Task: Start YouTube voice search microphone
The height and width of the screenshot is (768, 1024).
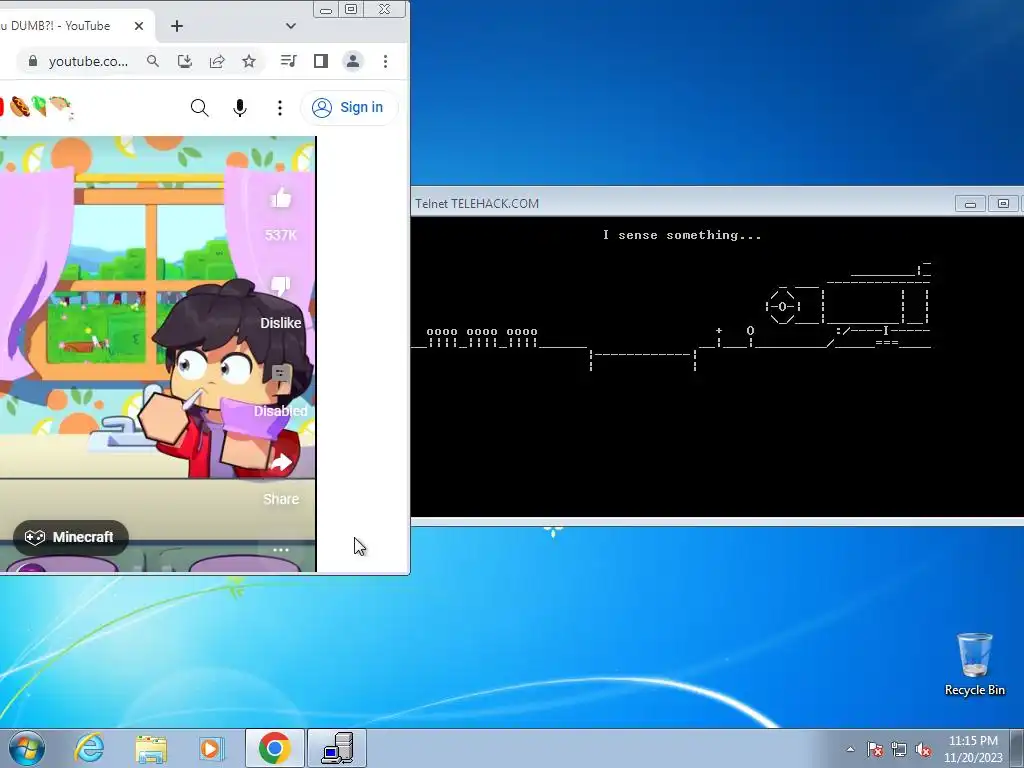Action: pos(240,108)
